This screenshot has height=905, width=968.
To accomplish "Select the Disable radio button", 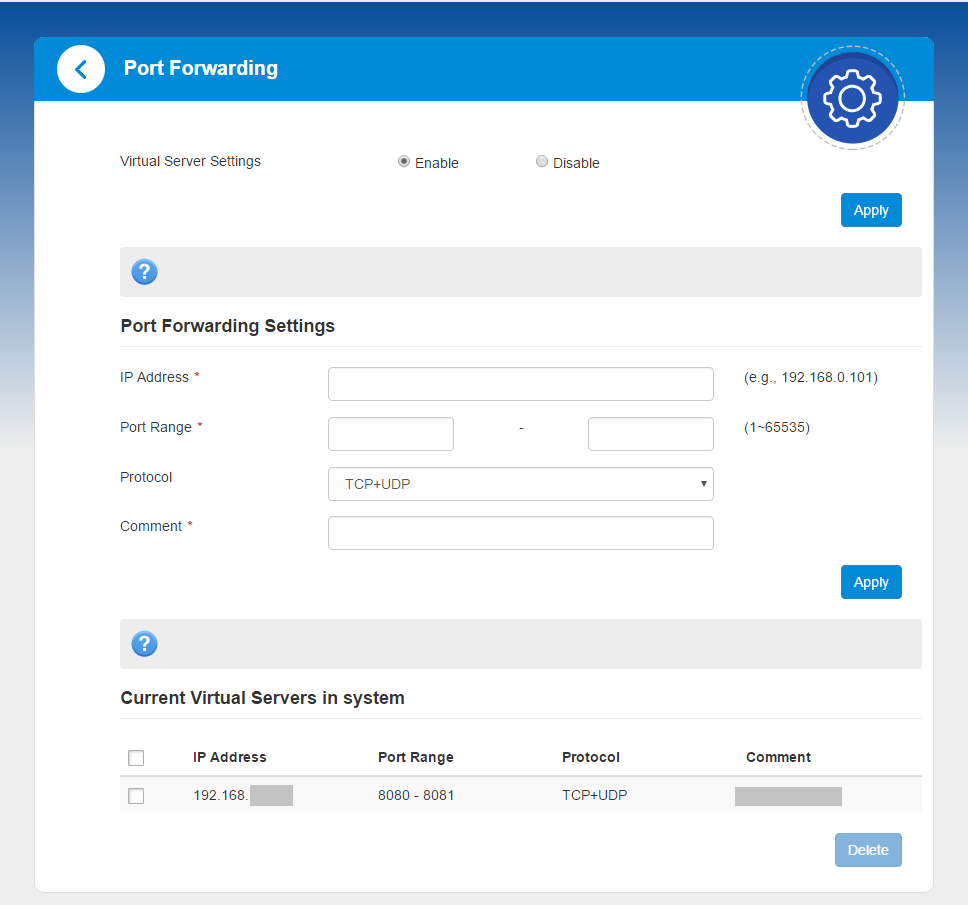I will coord(542,162).
